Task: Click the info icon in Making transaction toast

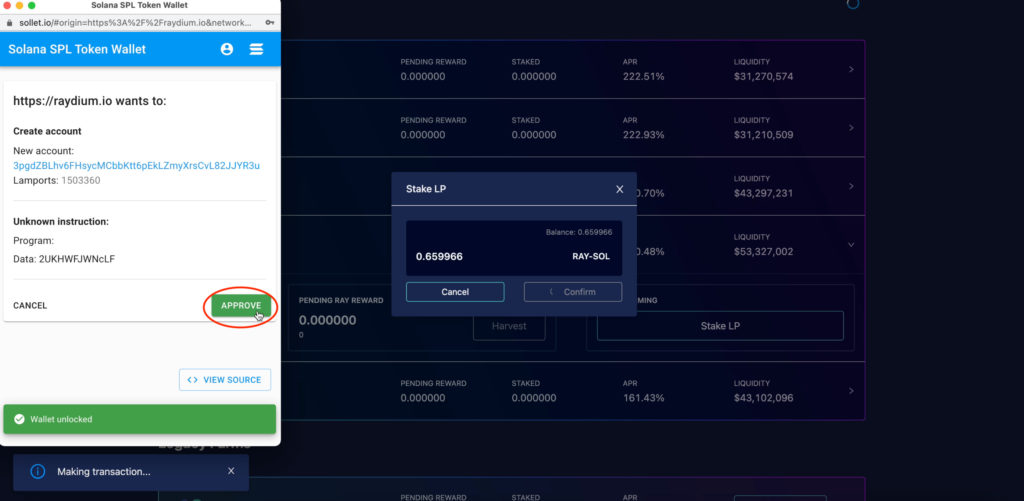Action: pyautogui.click(x=38, y=471)
